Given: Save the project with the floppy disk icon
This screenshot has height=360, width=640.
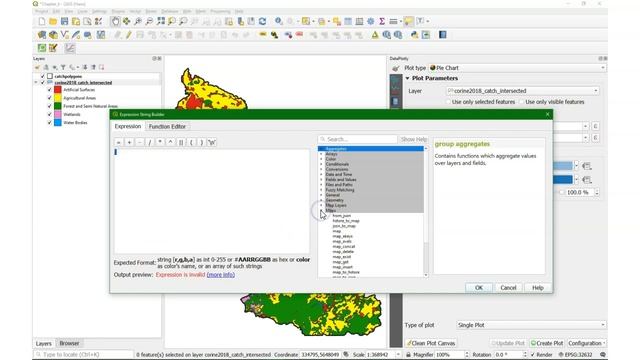Looking at the screenshot, I should tap(64, 21).
